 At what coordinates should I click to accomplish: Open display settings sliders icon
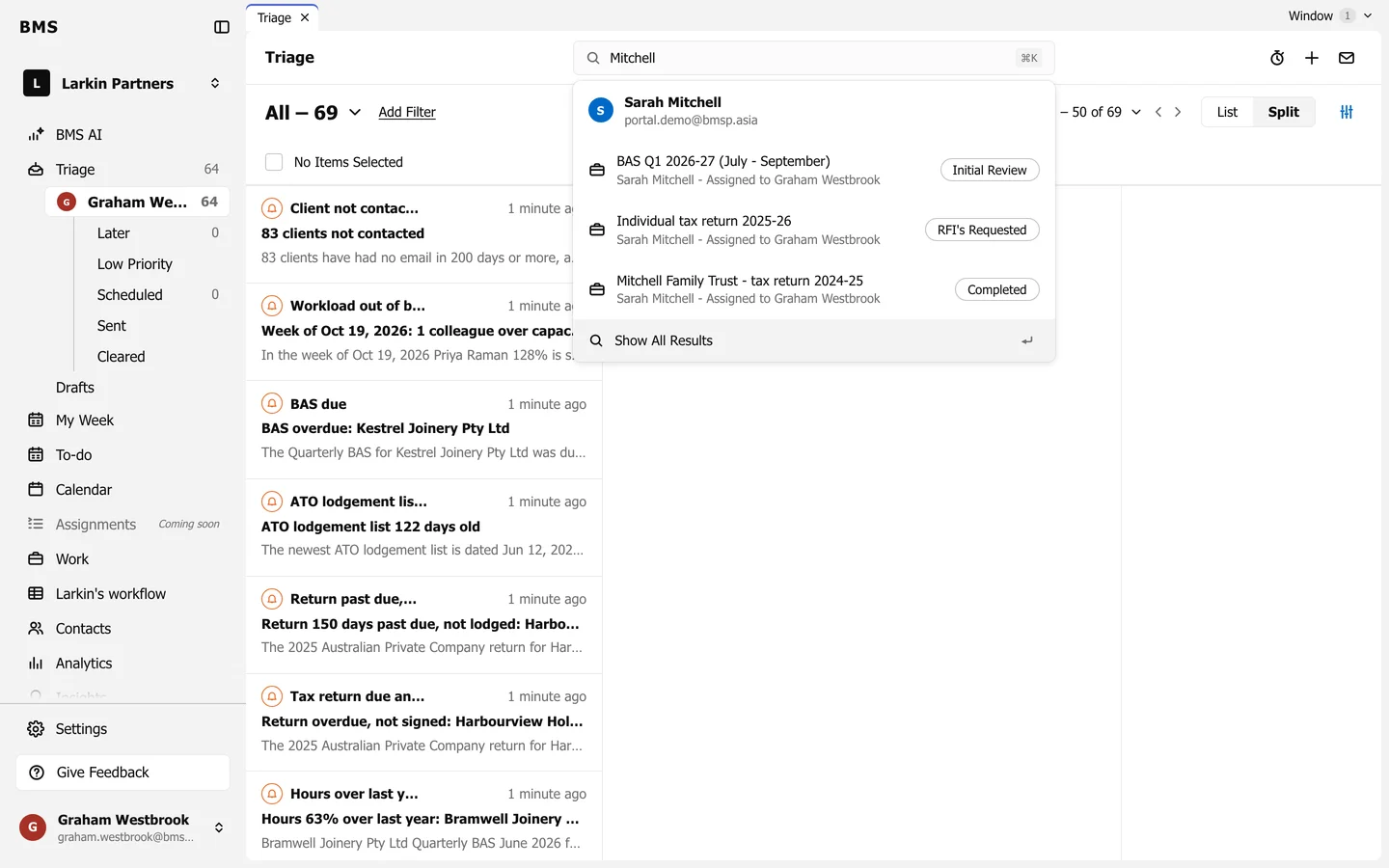(1347, 112)
